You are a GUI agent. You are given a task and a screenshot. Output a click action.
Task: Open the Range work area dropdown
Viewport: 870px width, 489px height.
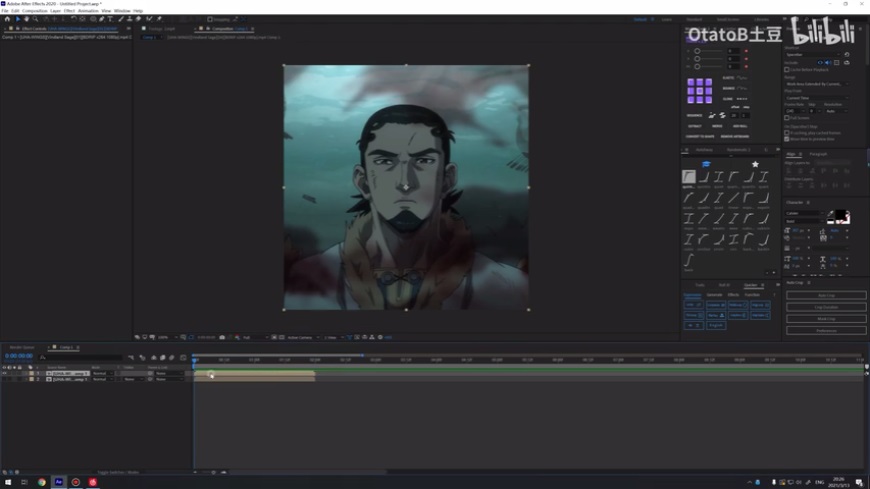click(x=816, y=84)
